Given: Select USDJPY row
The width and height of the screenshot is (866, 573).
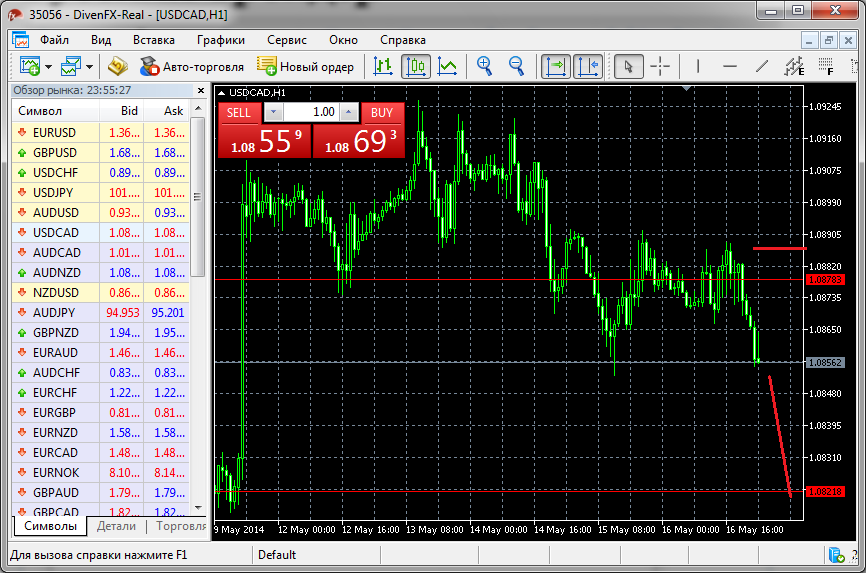Looking at the screenshot, I should pyautogui.click(x=101, y=192).
